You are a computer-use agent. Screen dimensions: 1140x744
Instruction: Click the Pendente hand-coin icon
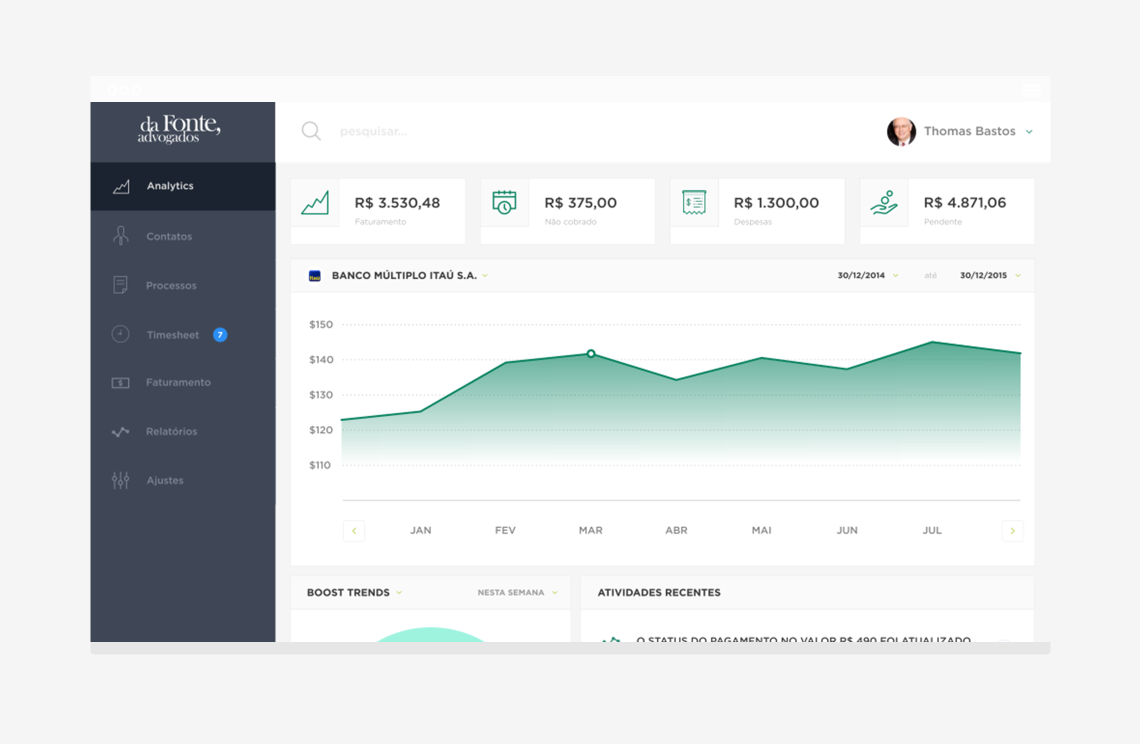884,203
